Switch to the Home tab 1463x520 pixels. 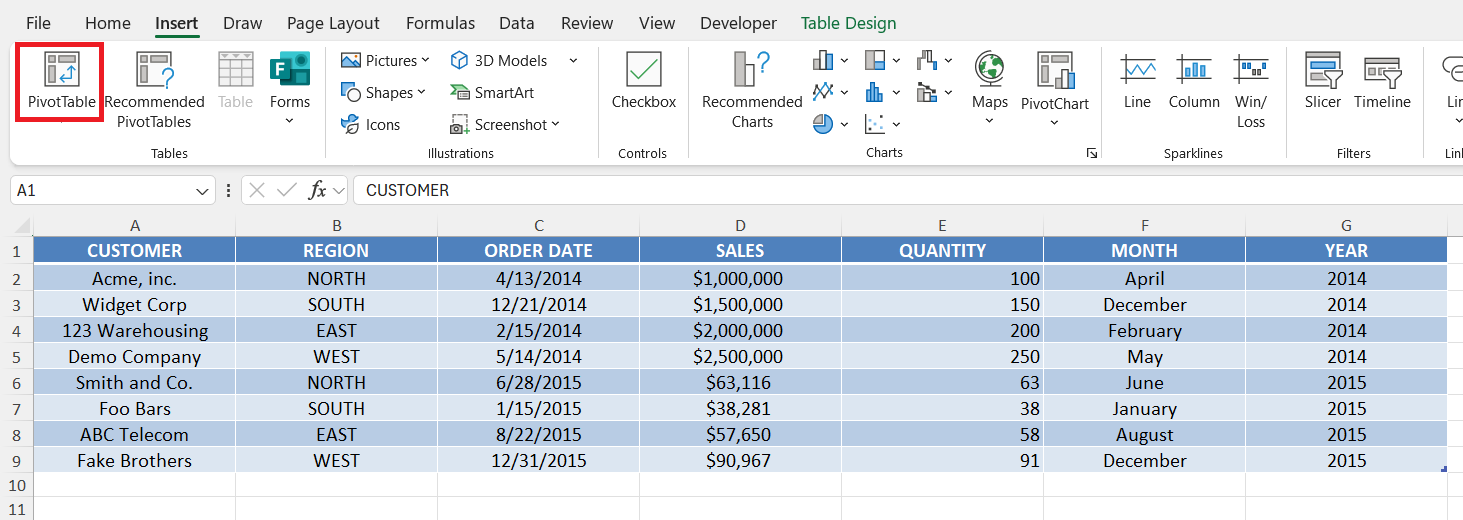pyautogui.click(x=108, y=23)
